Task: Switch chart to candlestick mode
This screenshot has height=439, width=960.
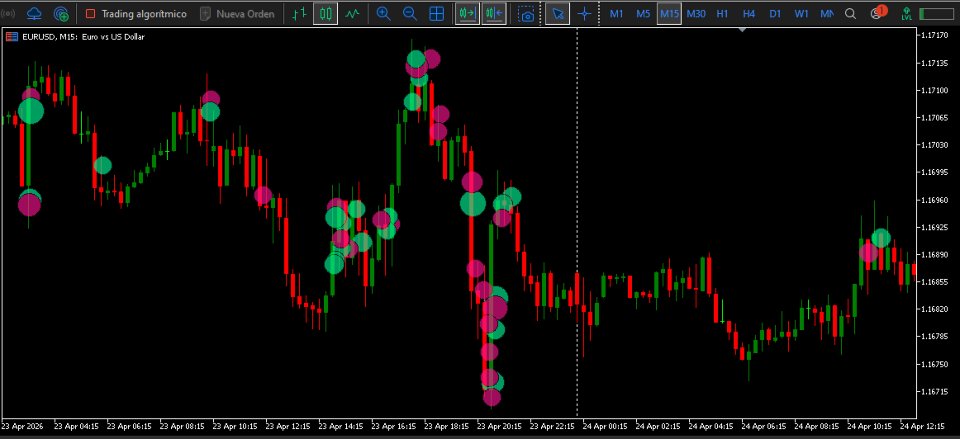Action: 326,13
